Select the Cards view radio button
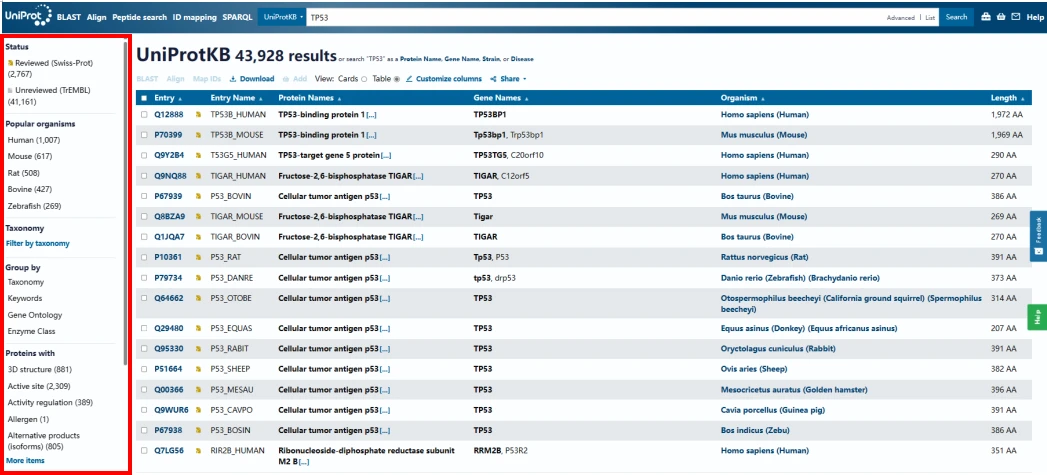Screen dimensions: 1047x475 pos(364,79)
